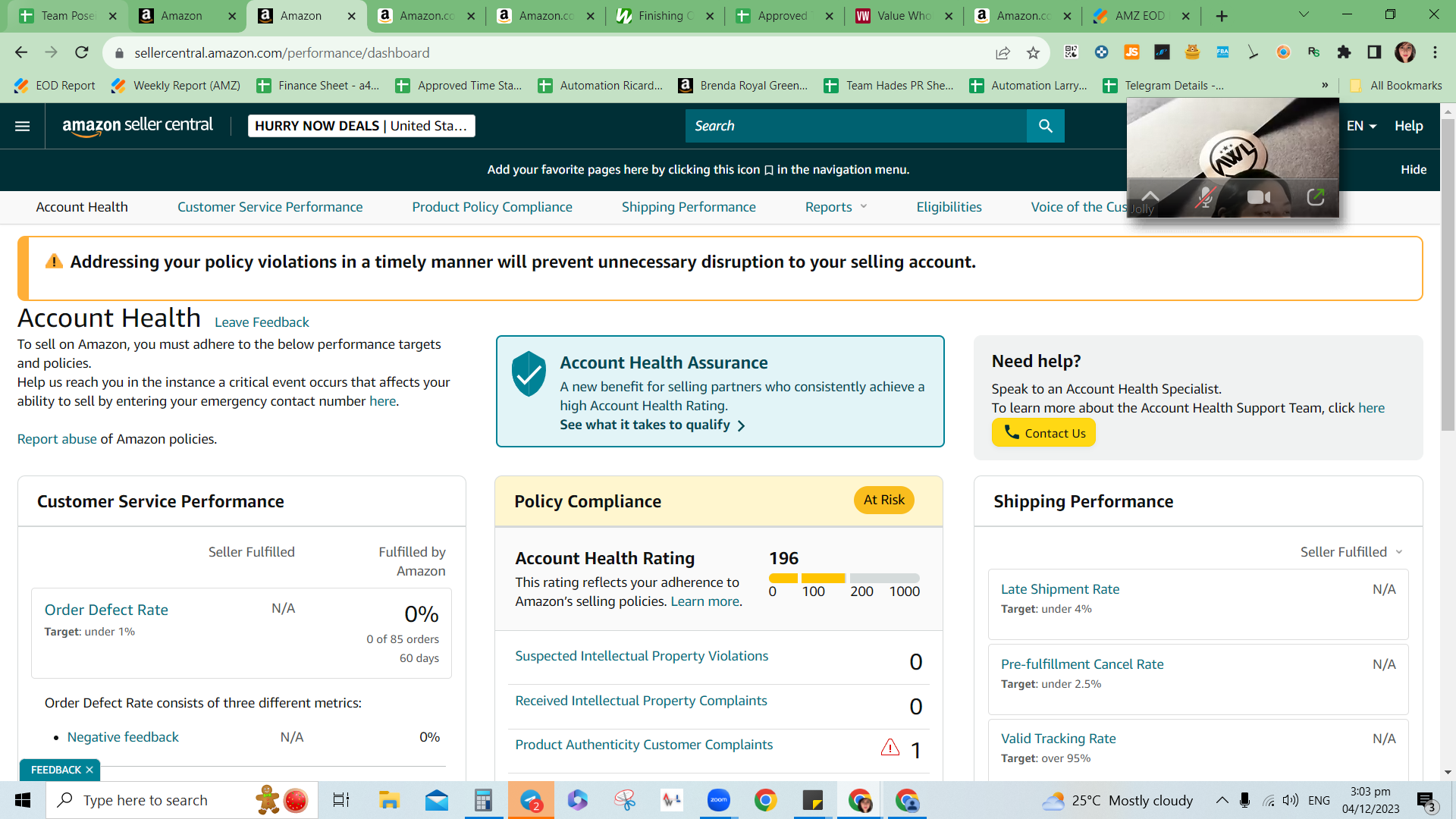The height and width of the screenshot is (819, 1456).
Task: Click the Negative feedback link
Action: [123, 737]
